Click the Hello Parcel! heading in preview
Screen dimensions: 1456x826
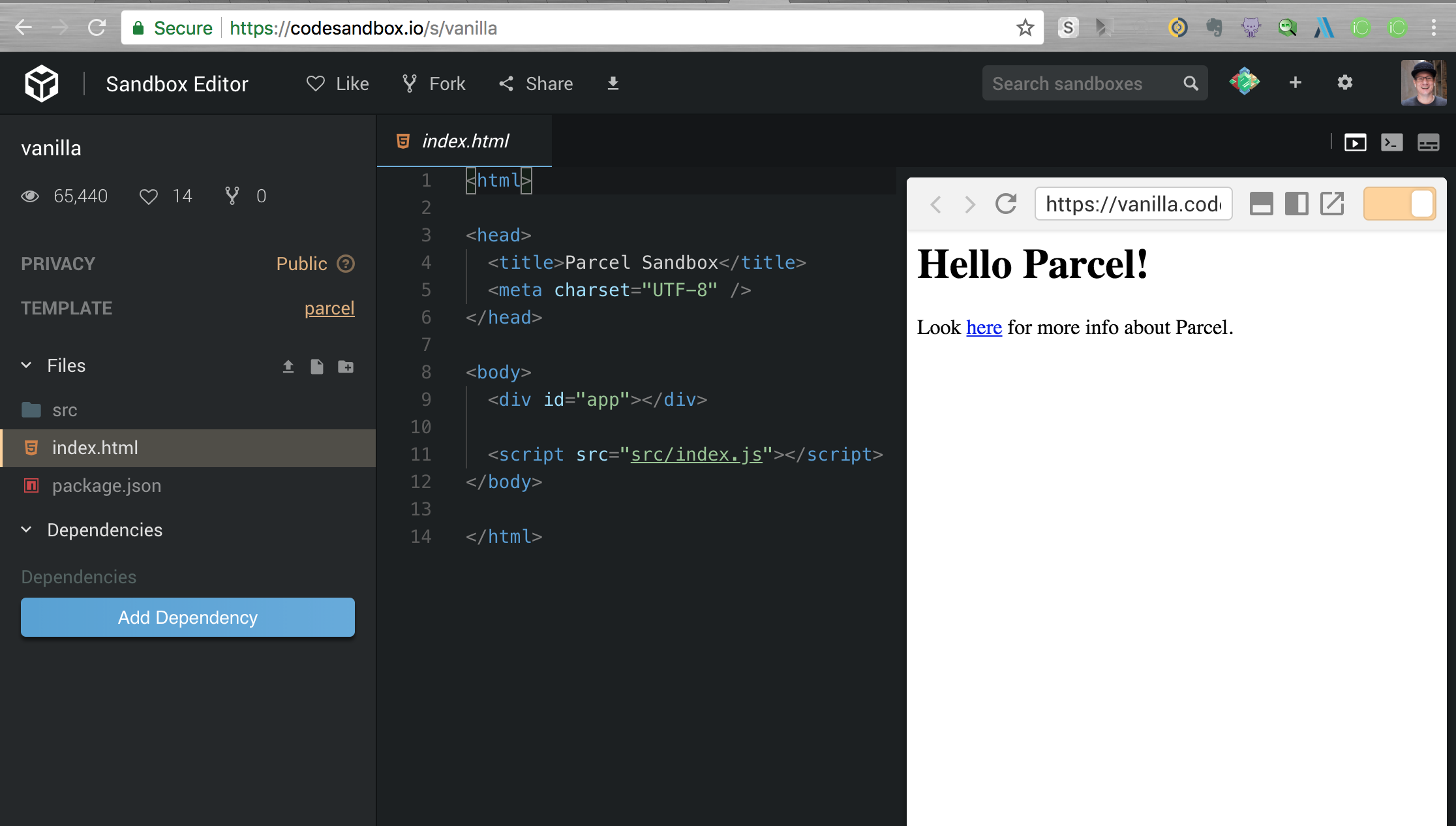click(x=1033, y=264)
